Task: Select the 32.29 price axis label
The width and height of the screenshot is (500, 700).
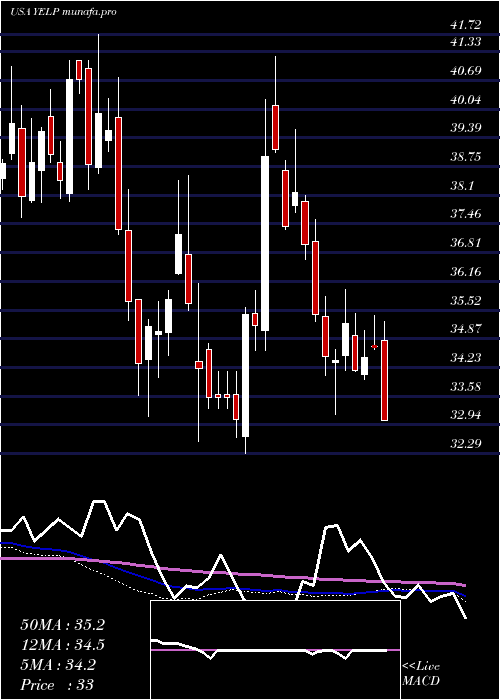Action: [466, 444]
